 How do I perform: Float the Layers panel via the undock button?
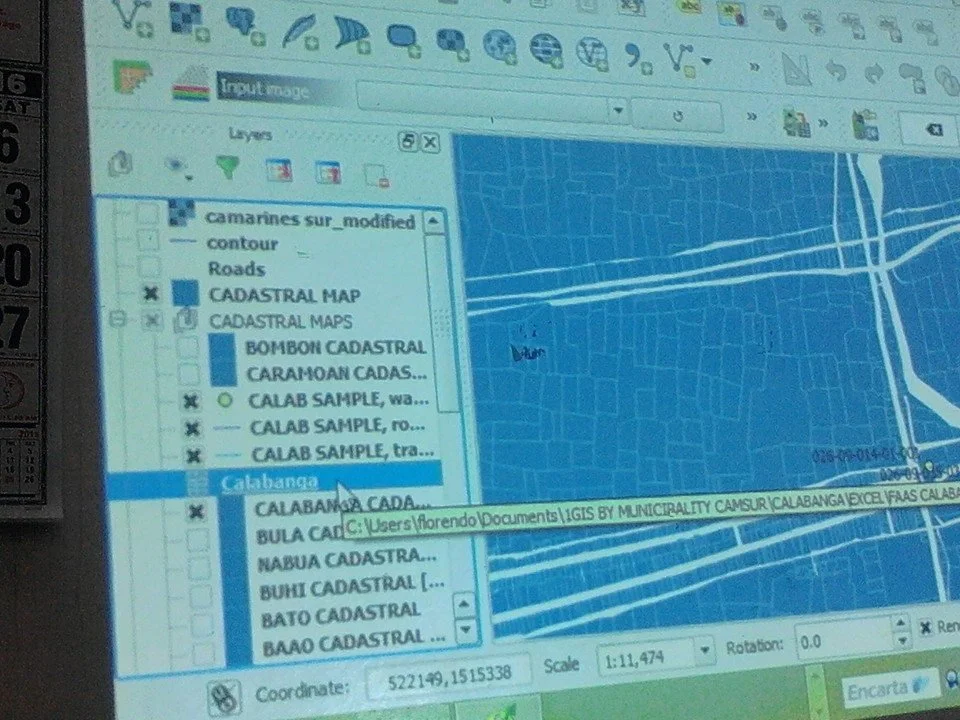407,141
